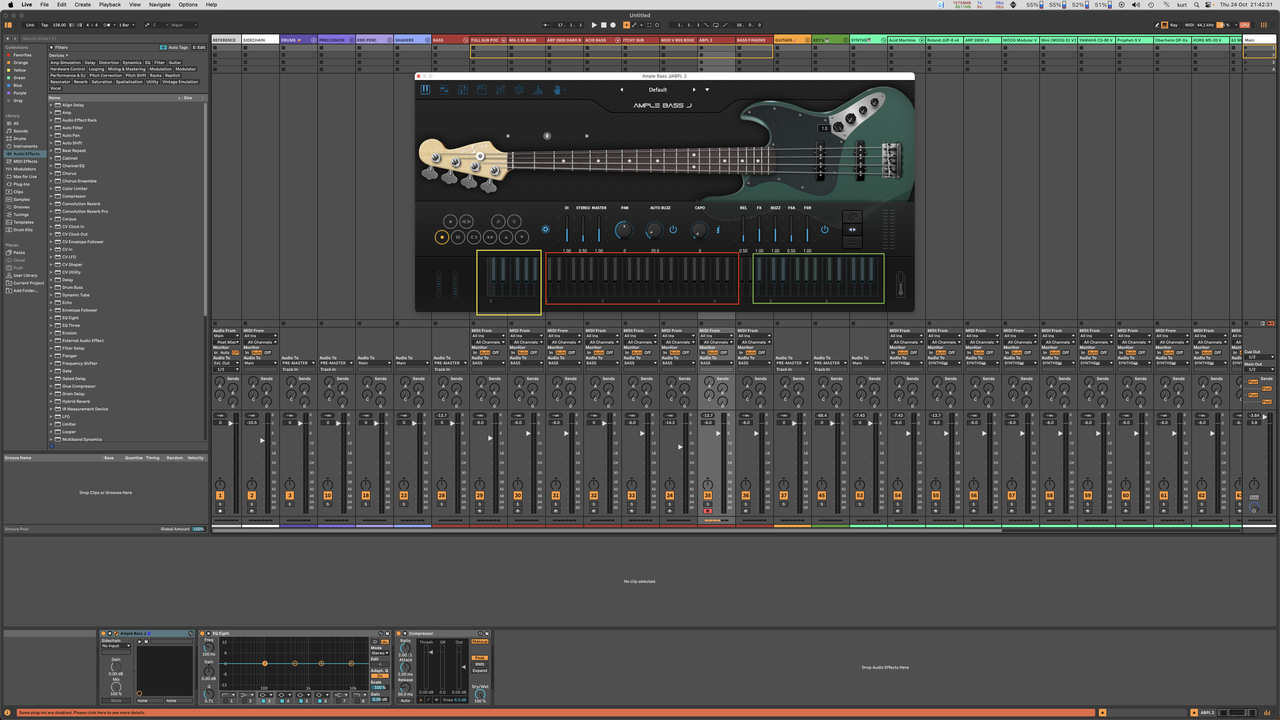Go to previous preset in Ample Bass

621,90
